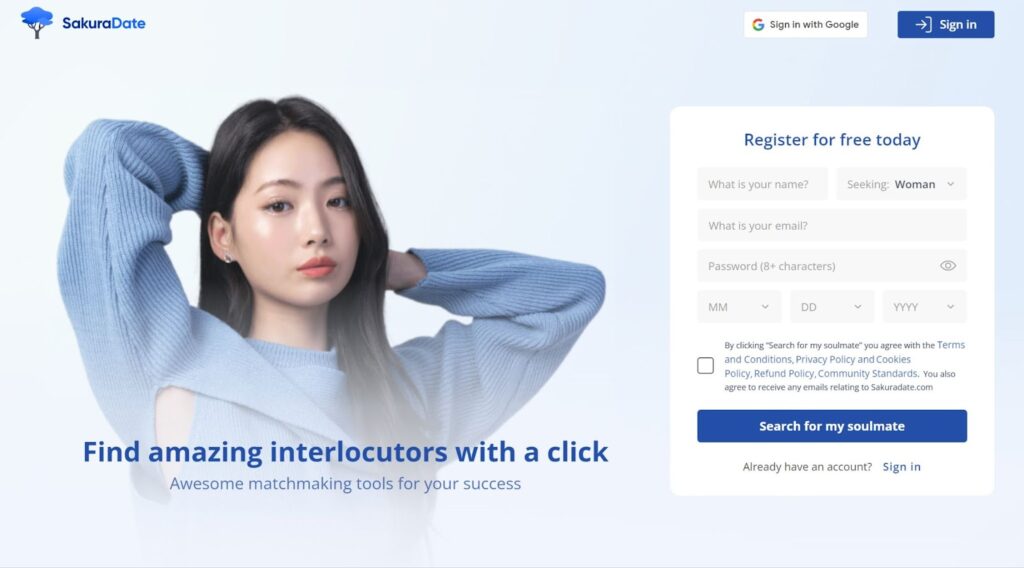
Task: Click Search for my soulmate button
Action: (832, 426)
